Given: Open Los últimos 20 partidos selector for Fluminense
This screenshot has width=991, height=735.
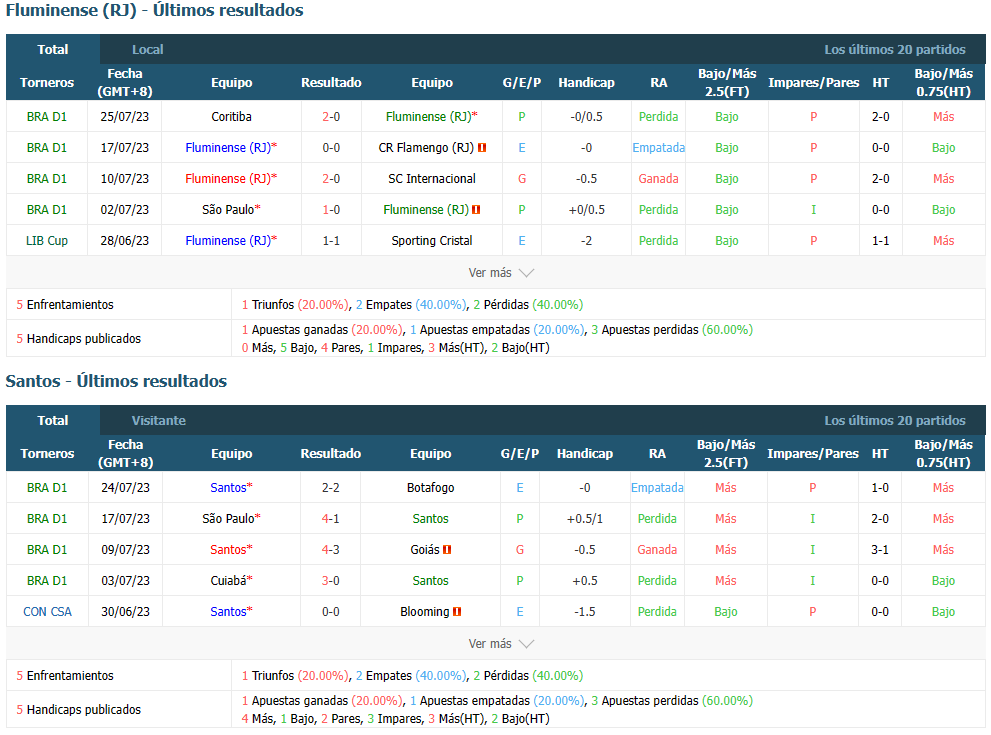Looking at the screenshot, I should coord(894,49).
